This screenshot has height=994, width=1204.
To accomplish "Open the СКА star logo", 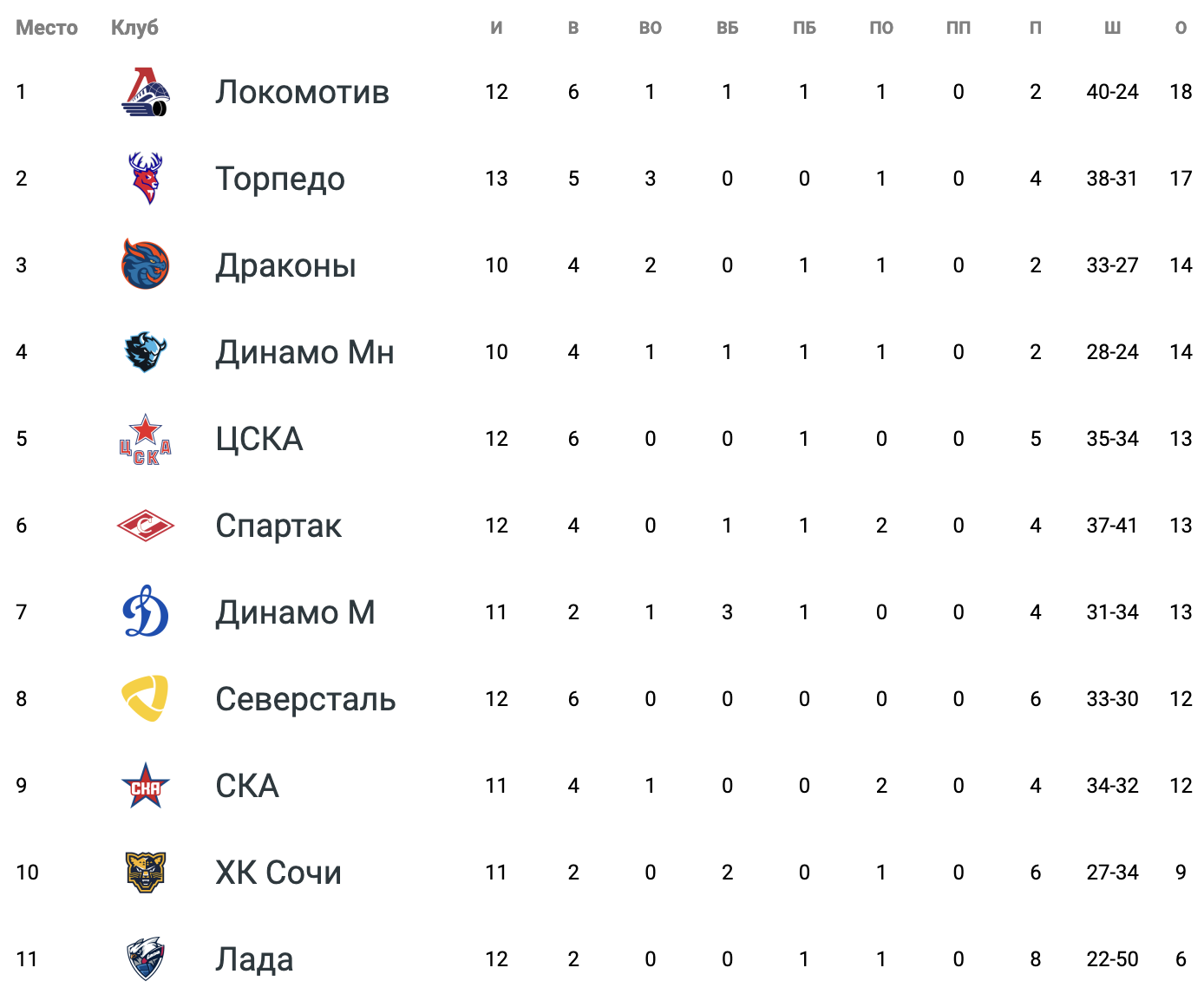I will click(x=145, y=786).
